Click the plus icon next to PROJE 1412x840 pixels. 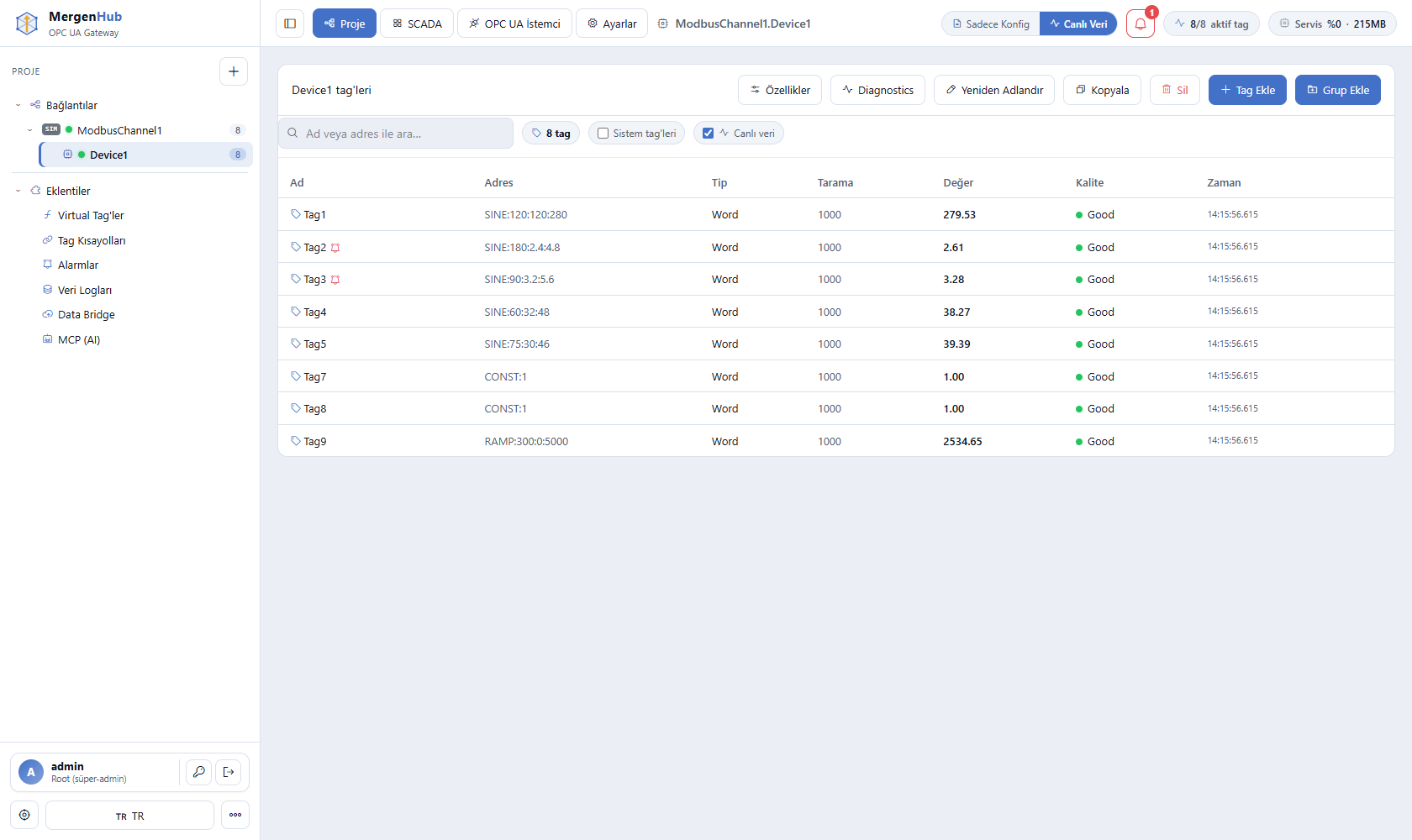[x=234, y=71]
